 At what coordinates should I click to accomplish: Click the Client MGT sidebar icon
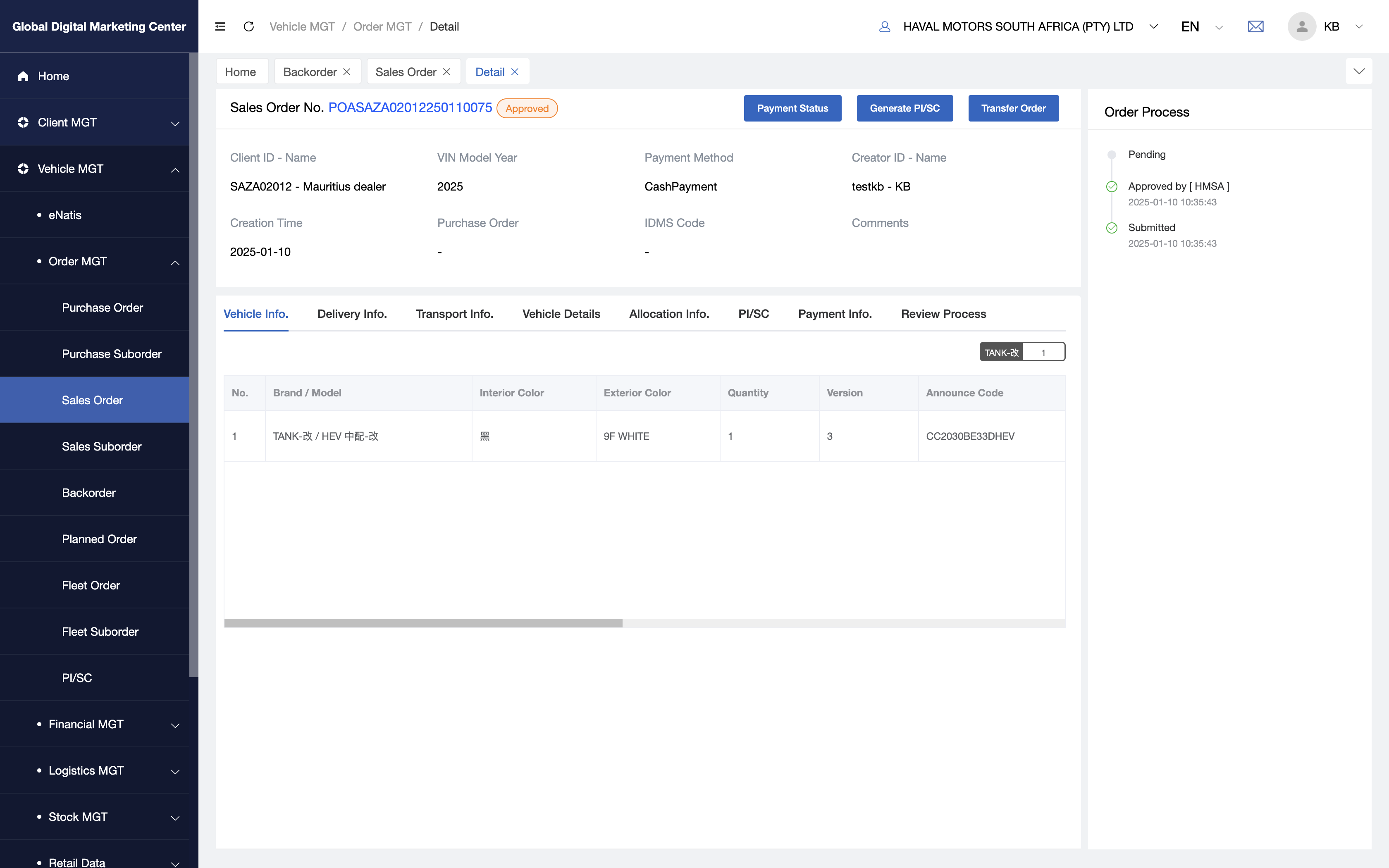pos(23,122)
